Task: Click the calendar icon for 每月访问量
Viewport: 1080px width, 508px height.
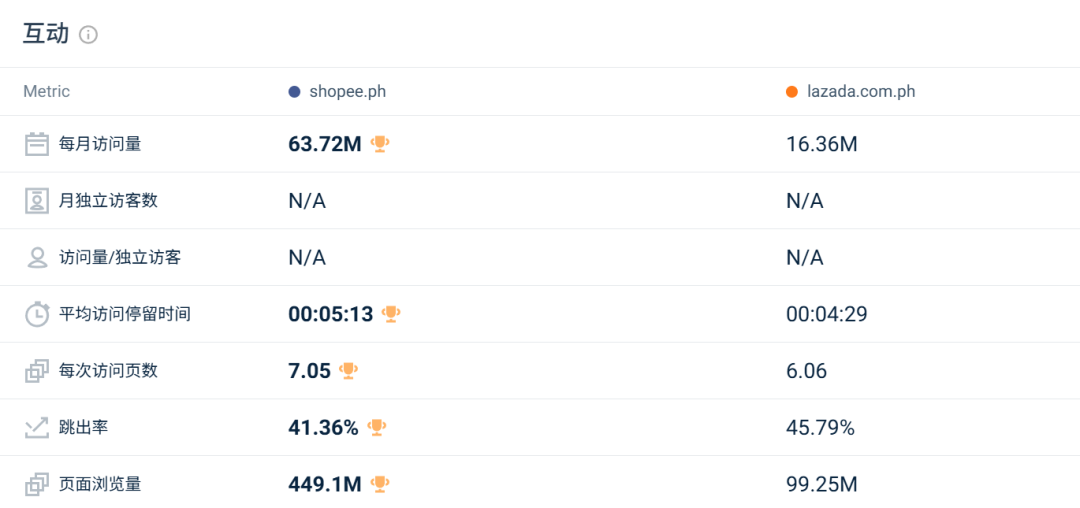Action: coord(37,144)
